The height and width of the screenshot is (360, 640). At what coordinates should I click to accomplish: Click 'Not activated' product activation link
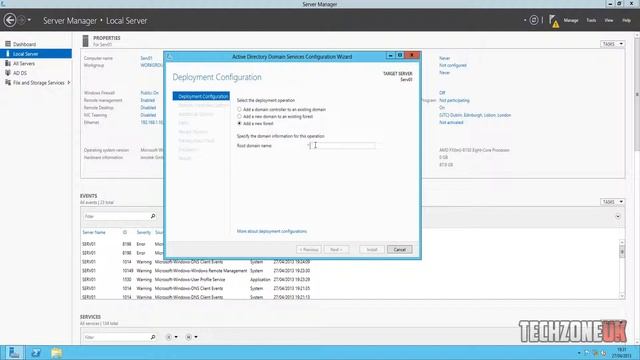click(x=451, y=122)
